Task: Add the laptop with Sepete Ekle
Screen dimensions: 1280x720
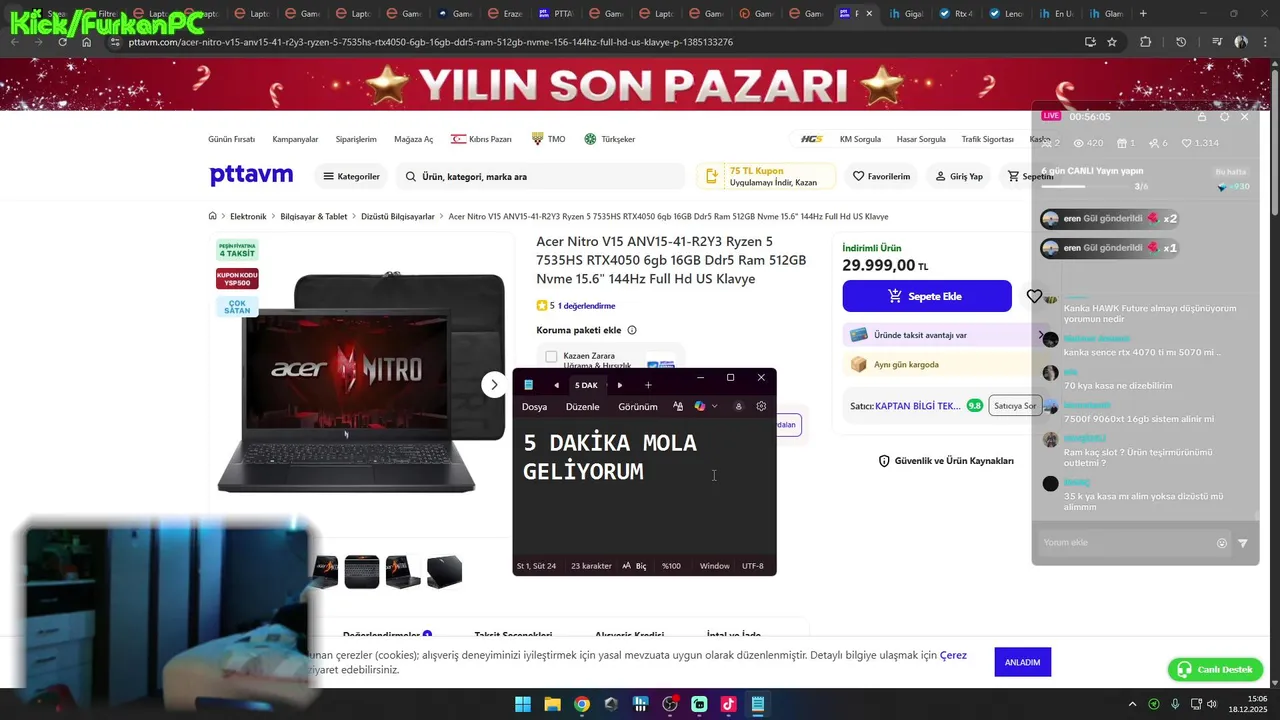Action: [x=927, y=296]
